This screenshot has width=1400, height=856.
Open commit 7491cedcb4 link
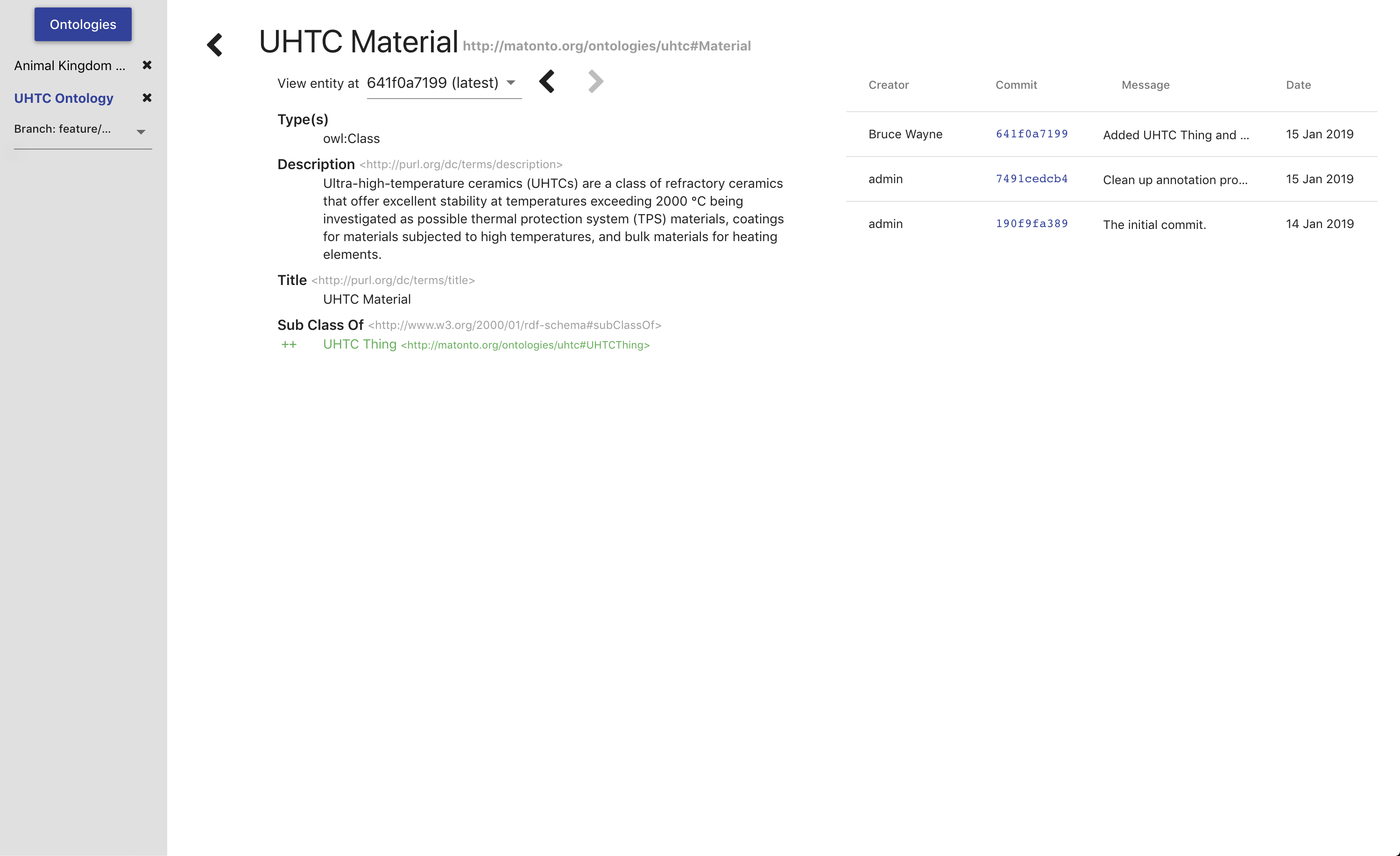pyautogui.click(x=1031, y=179)
